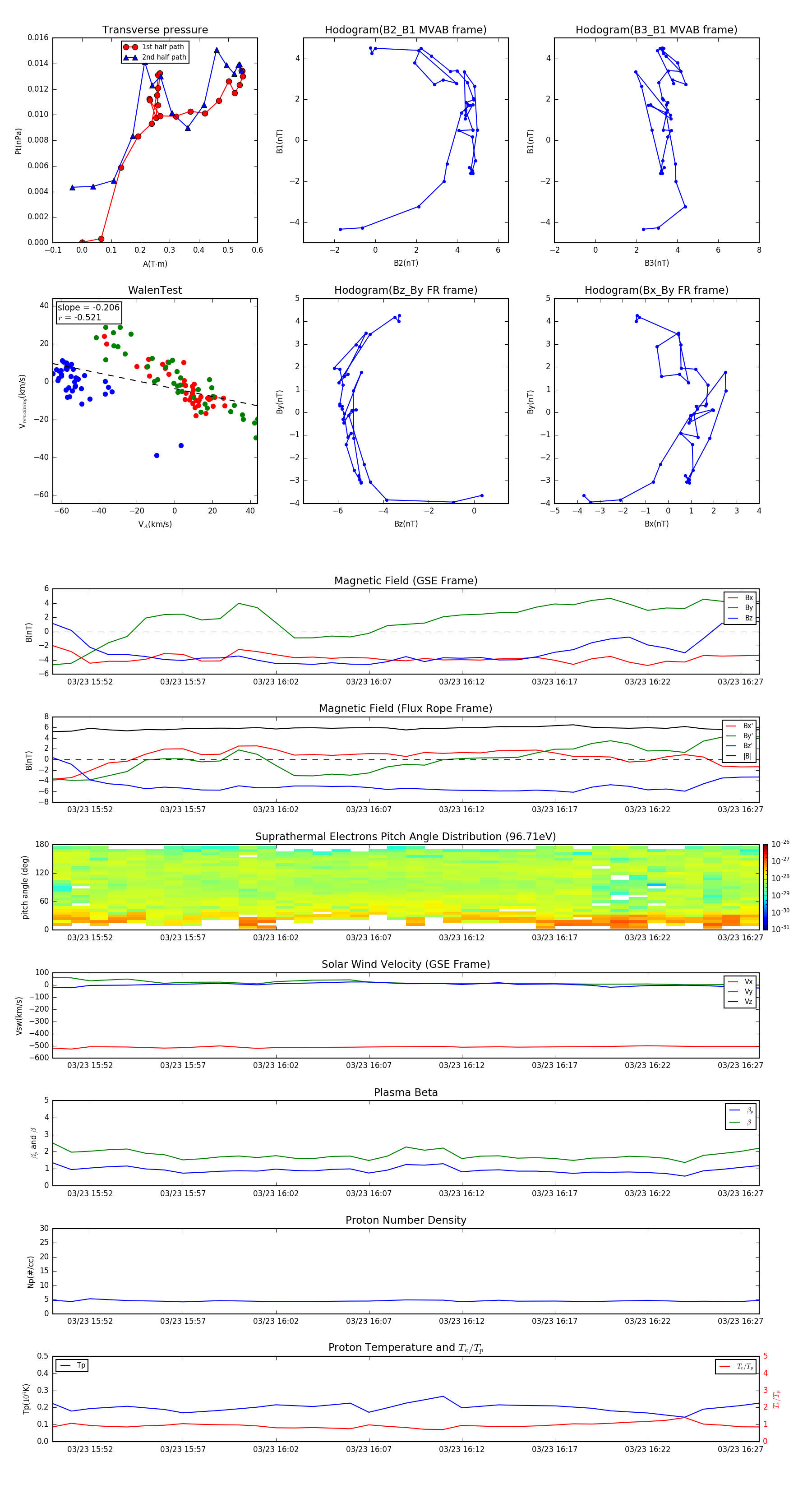Viewport: 812px width, 1489px height.
Task: Click 'Vsw(km/s)' y-axis label
Action: [18, 1016]
